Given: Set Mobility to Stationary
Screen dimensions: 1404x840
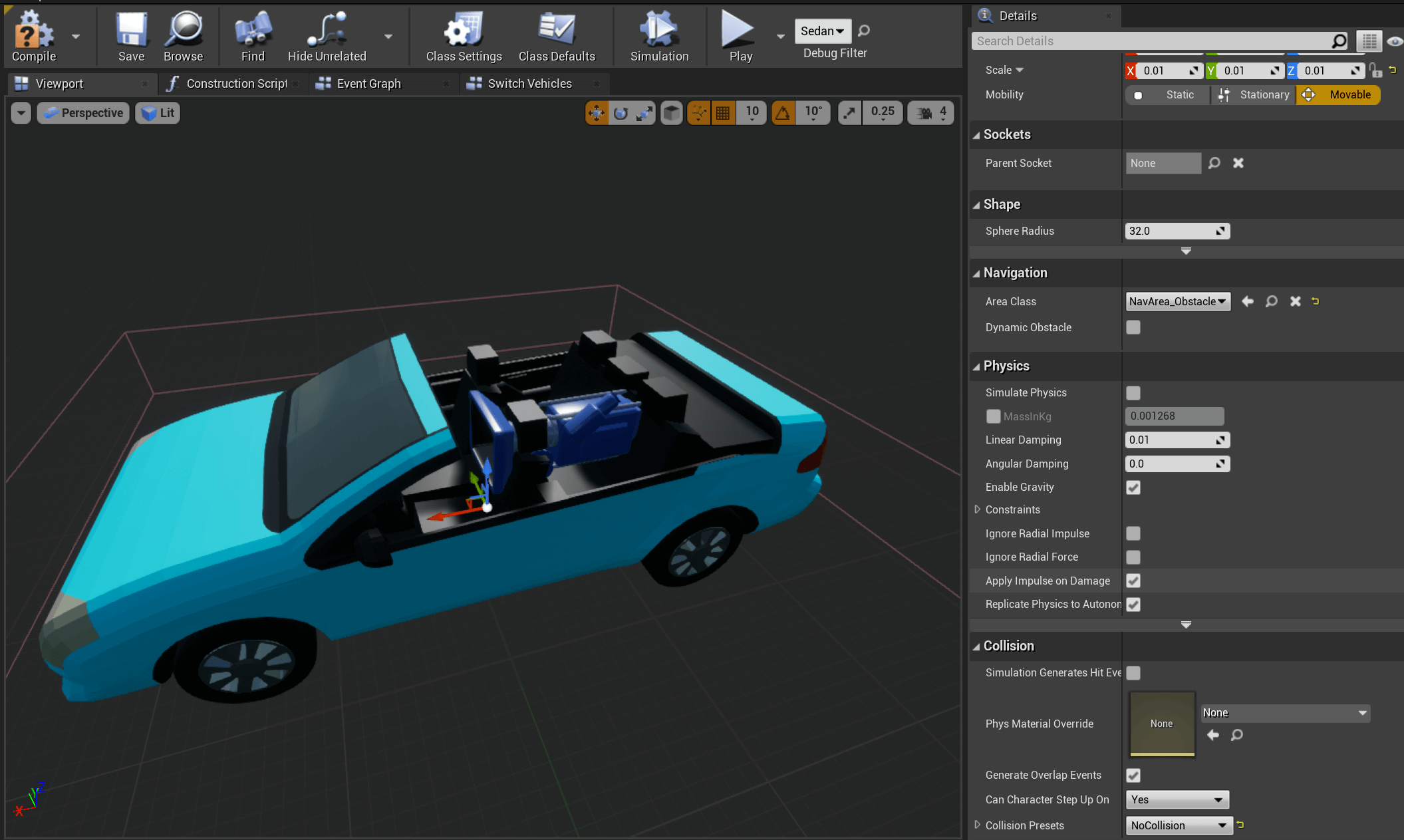Looking at the screenshot, I should tap(1254, 95).
